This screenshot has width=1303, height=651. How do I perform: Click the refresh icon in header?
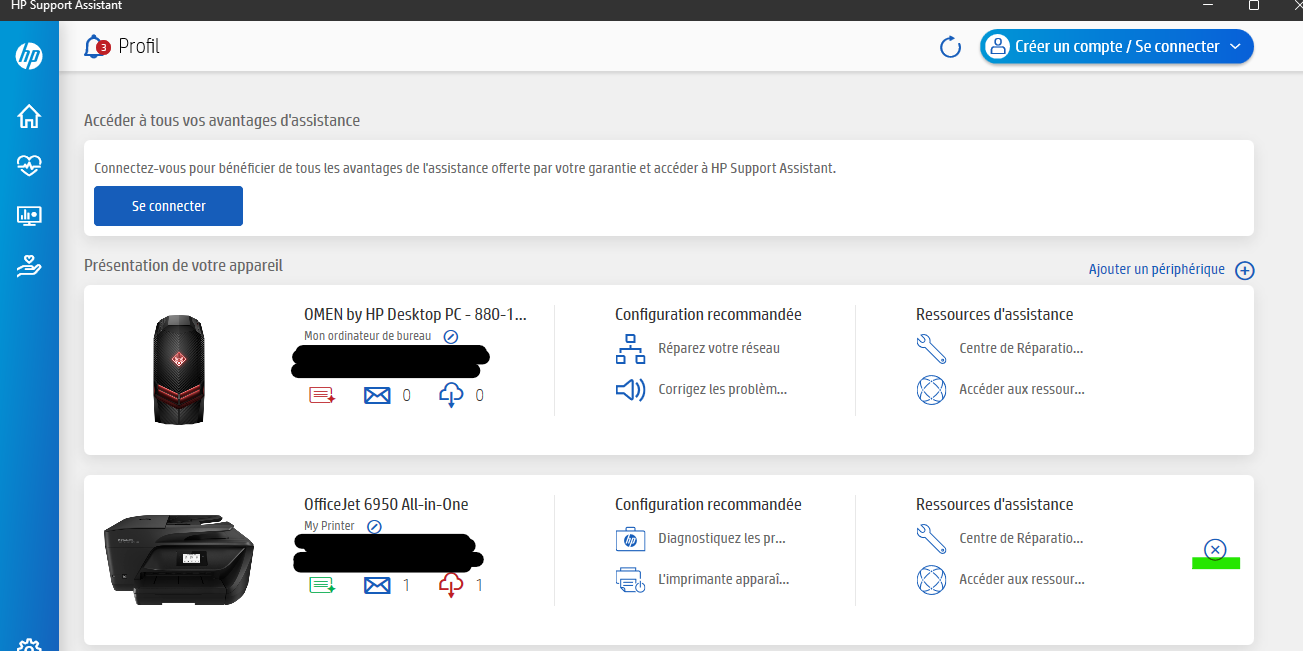point(950,47)
